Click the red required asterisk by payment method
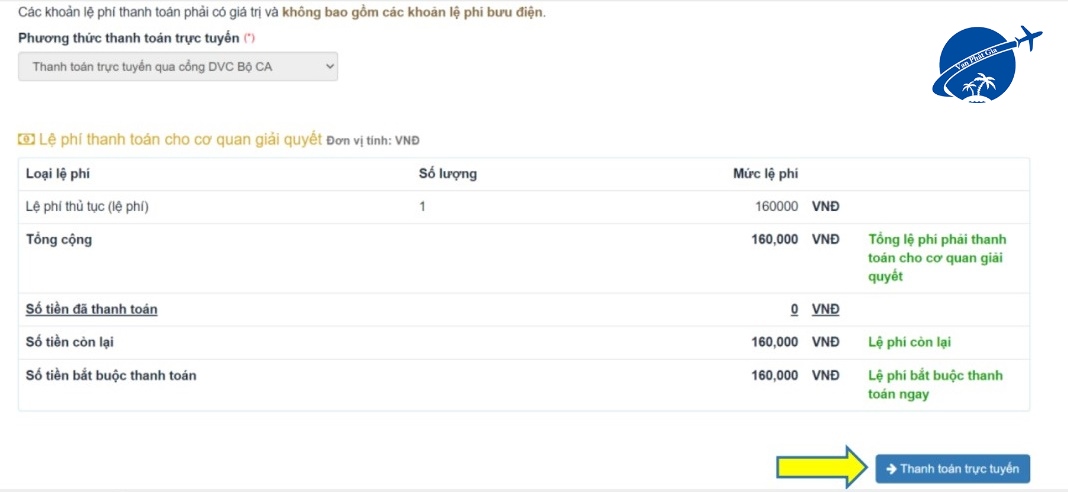Screen dimensions: 1068x492 click(x=249, y=39)
